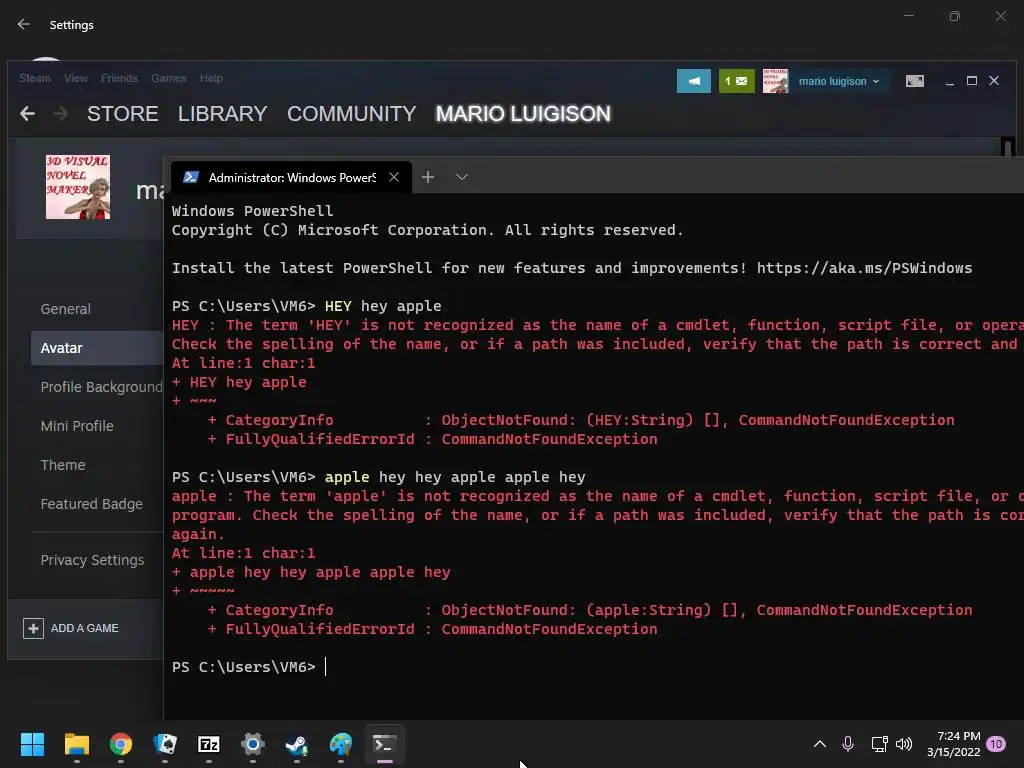Click the plus icon beside ADD A GAME
The width and height of the screenshot is (1024, 768).
coord(33,628)
